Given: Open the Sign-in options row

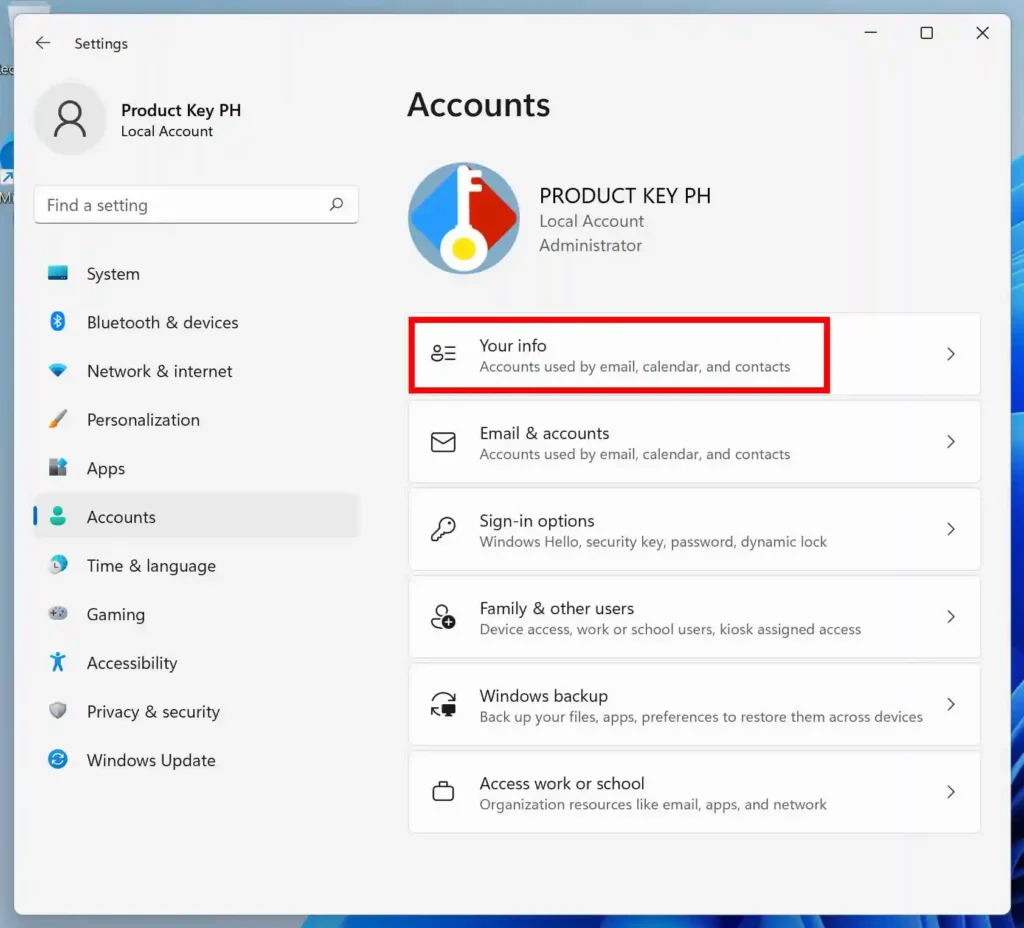Looking at the screenshot, I should 694,529.
